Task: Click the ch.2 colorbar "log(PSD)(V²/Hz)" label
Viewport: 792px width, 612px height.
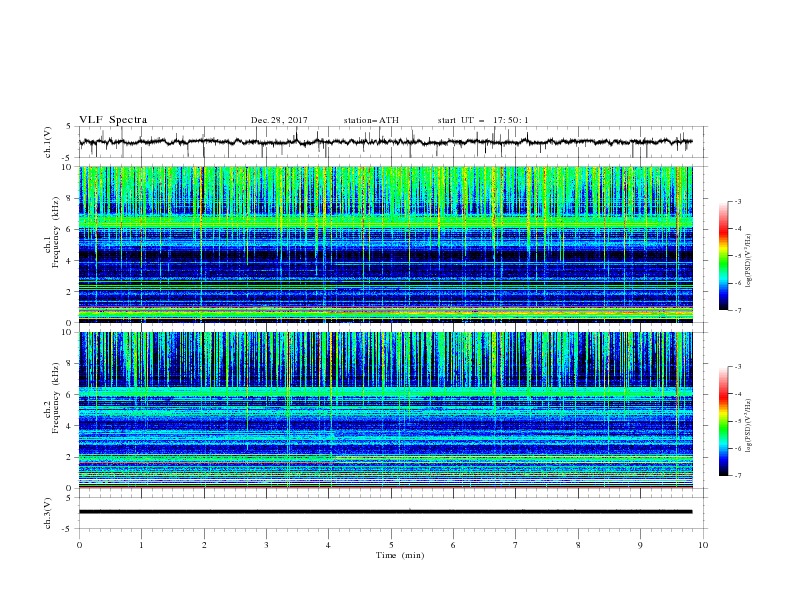Action: click(748, 426)
